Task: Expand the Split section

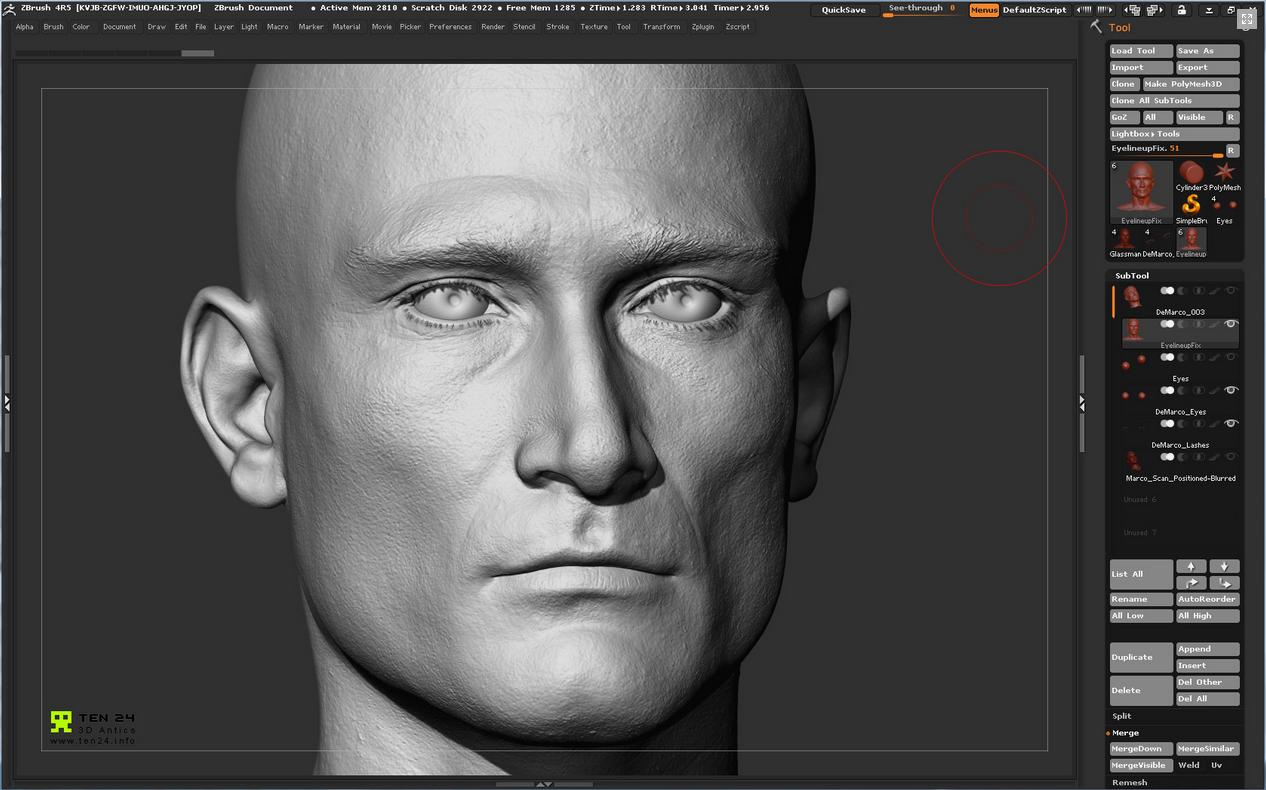Action: tap(1122, 716)
